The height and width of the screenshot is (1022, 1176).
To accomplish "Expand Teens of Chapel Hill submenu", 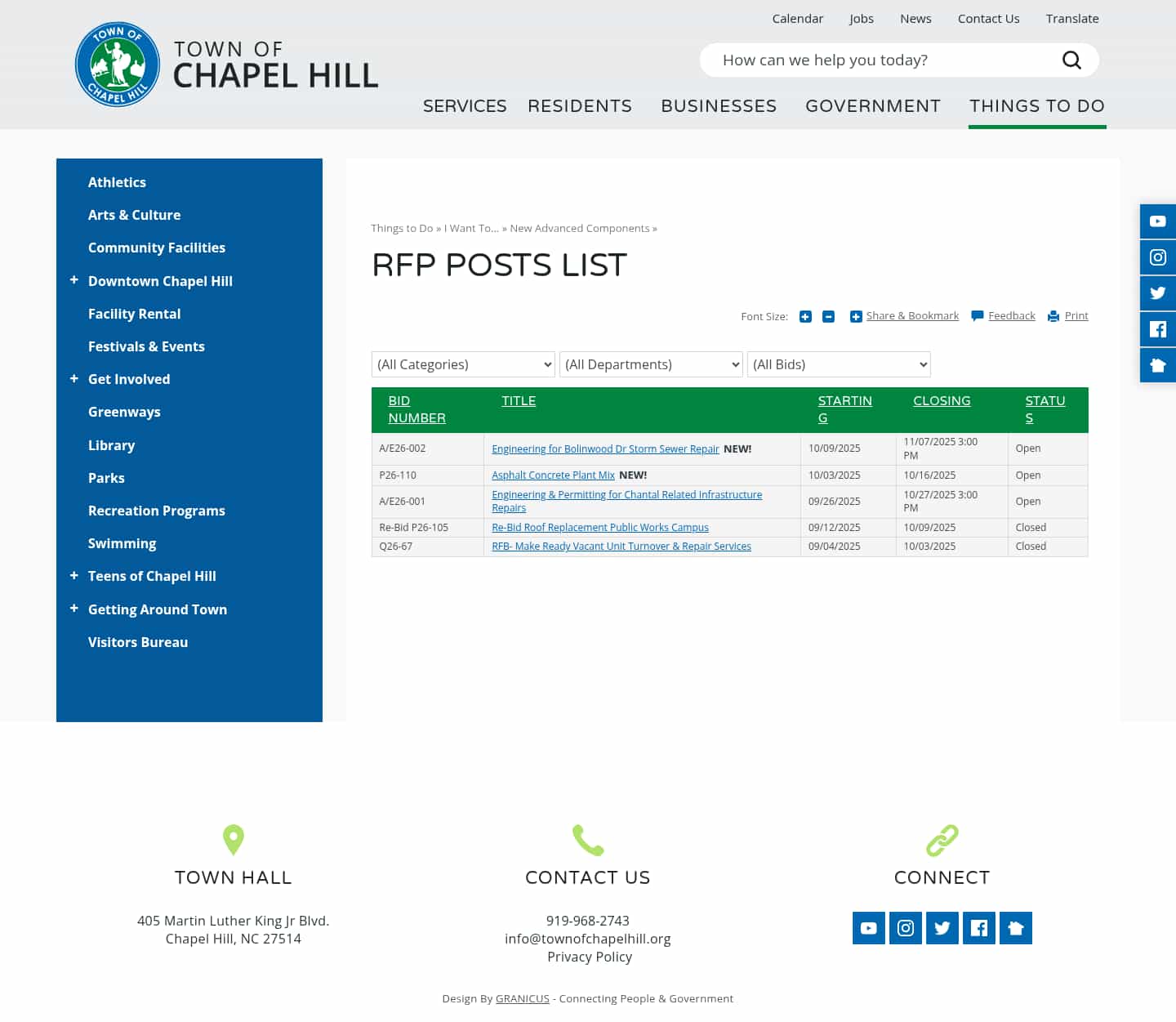I will pos(74,575).
